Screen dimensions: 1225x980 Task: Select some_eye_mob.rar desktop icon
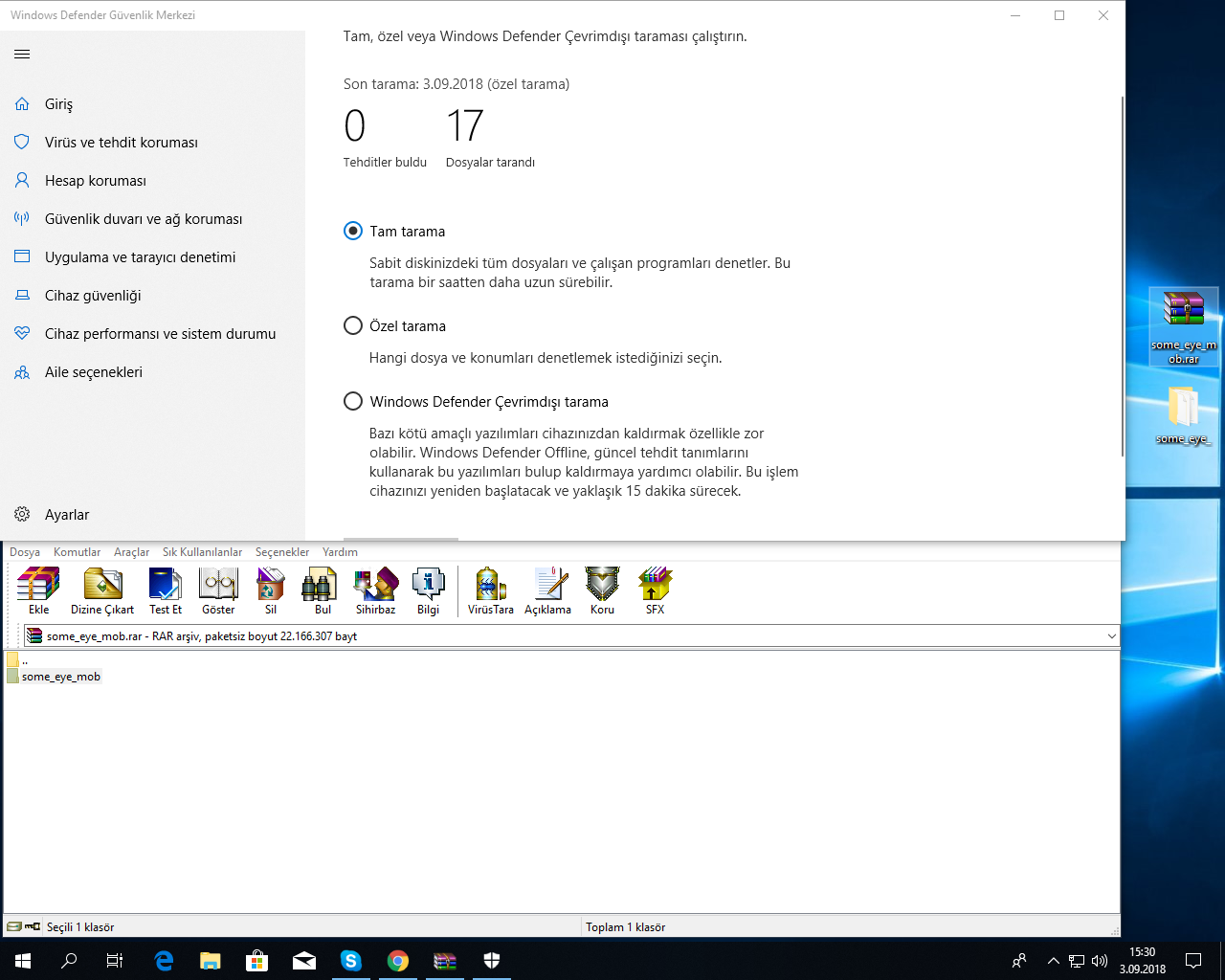(x=1184, y=326)
